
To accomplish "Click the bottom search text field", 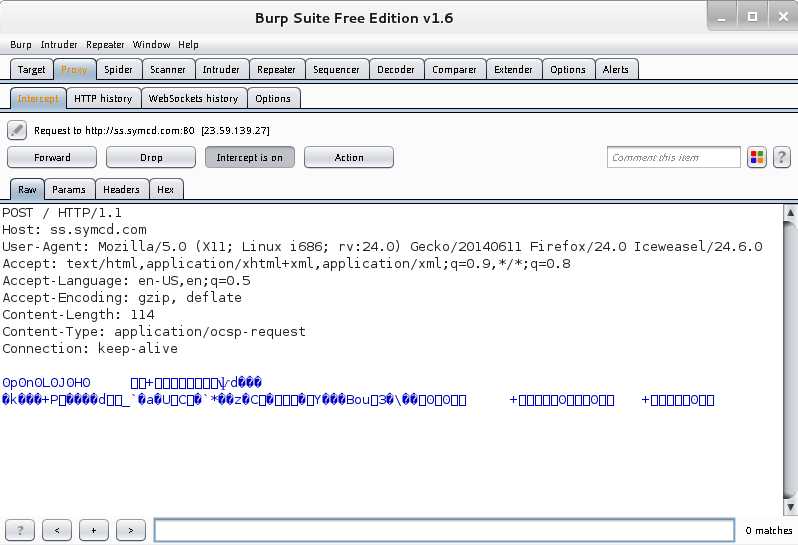I will pyautogui.click(x=444, y=530).
